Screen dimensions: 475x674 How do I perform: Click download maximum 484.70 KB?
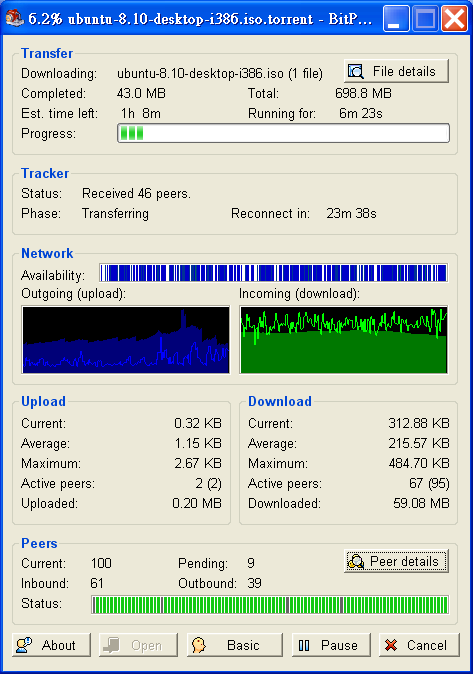(x=419, y=463)
